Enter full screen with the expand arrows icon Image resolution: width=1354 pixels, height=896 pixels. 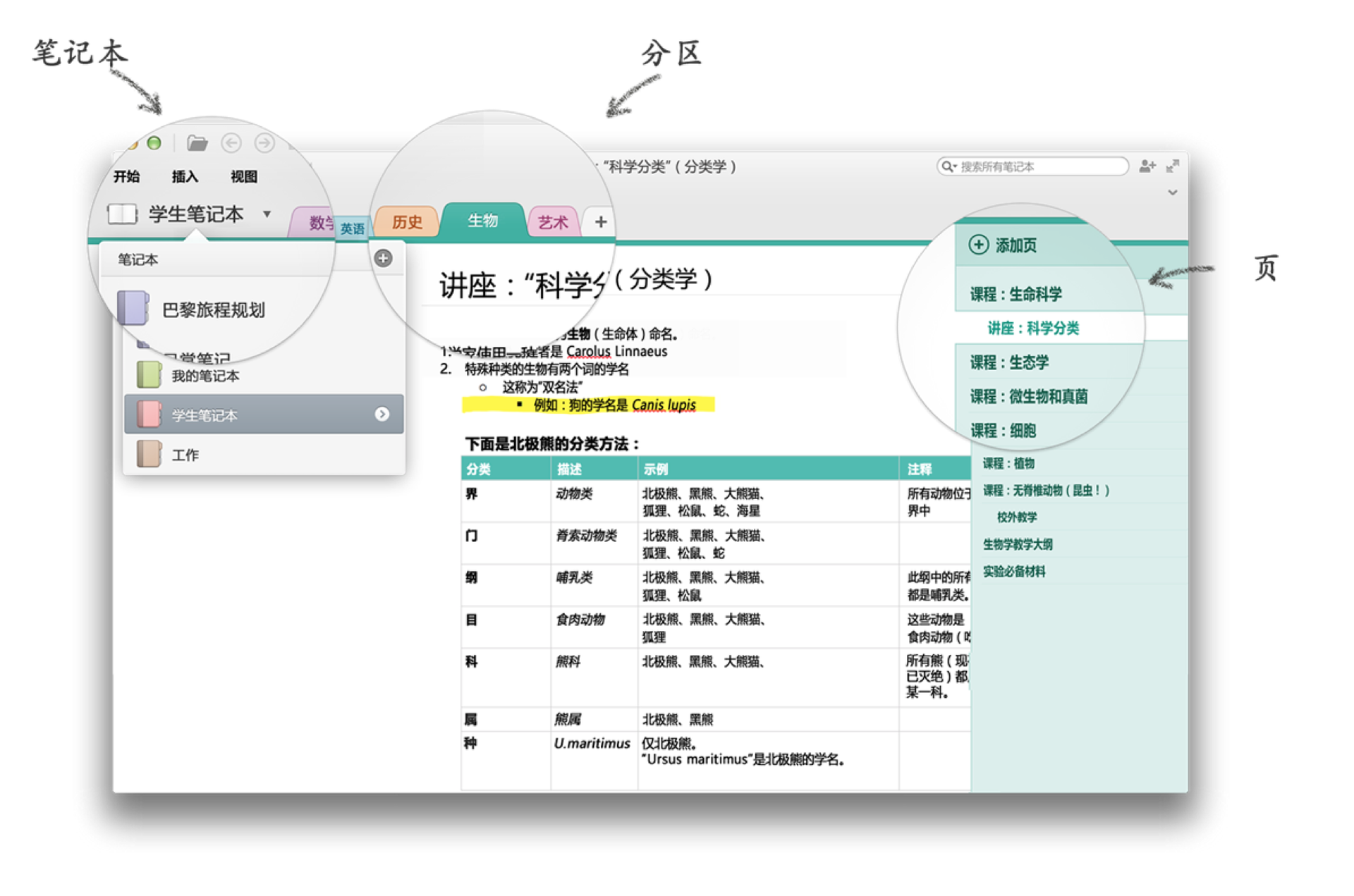pos(1173,166)
